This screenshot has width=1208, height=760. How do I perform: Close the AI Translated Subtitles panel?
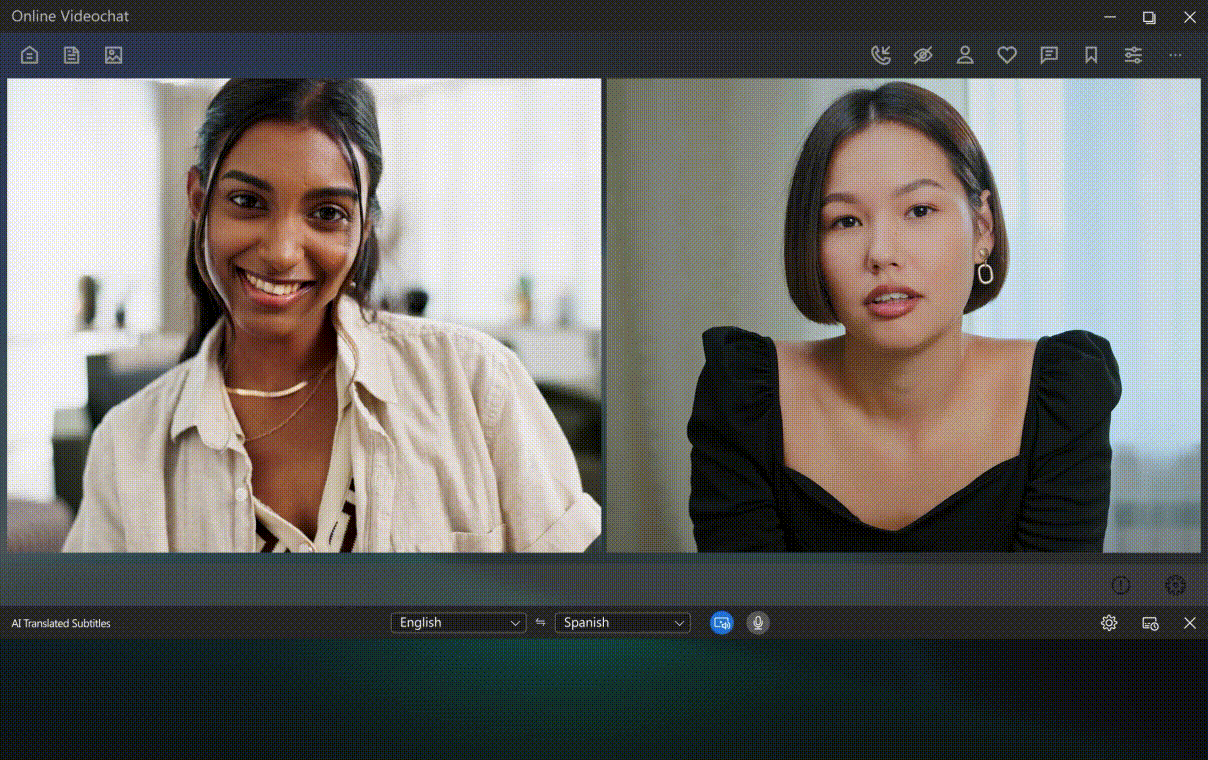[x=1190, y=623]
